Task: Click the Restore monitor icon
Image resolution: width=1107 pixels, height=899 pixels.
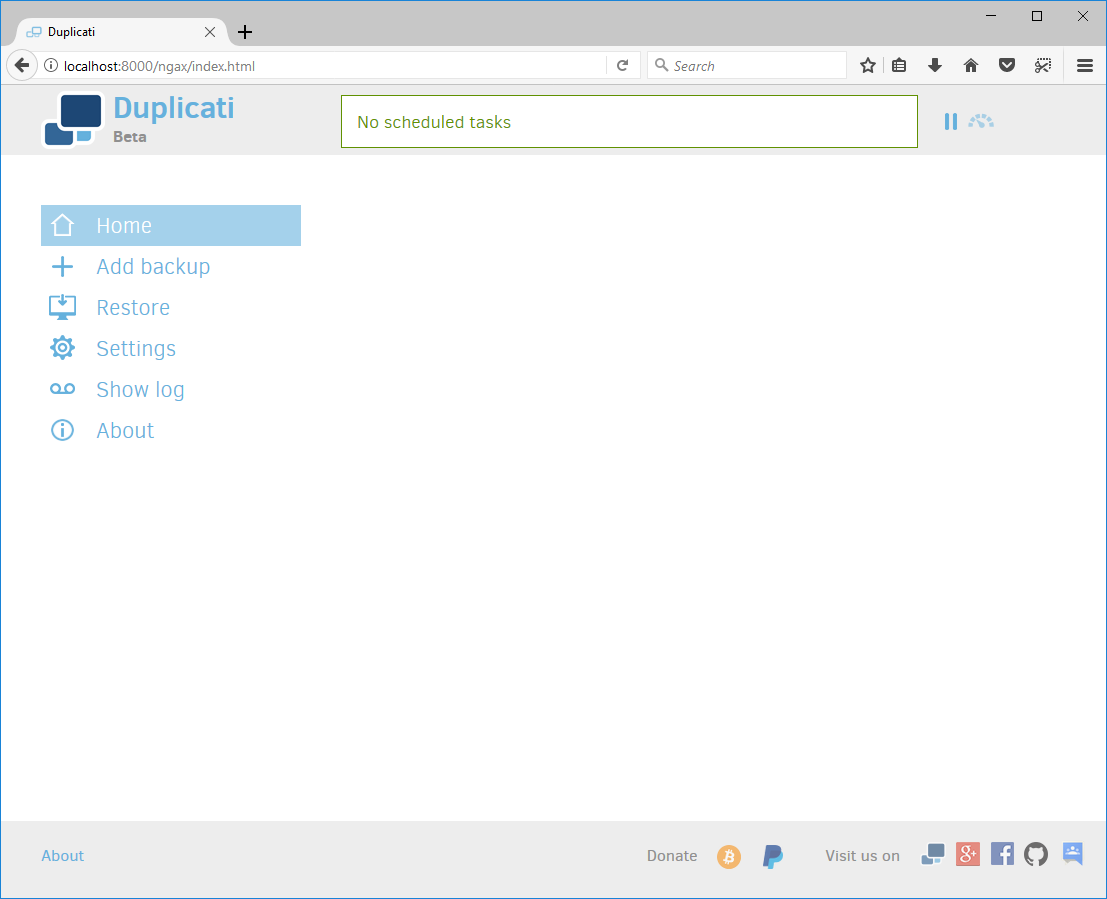Action: tap(62, 307)
